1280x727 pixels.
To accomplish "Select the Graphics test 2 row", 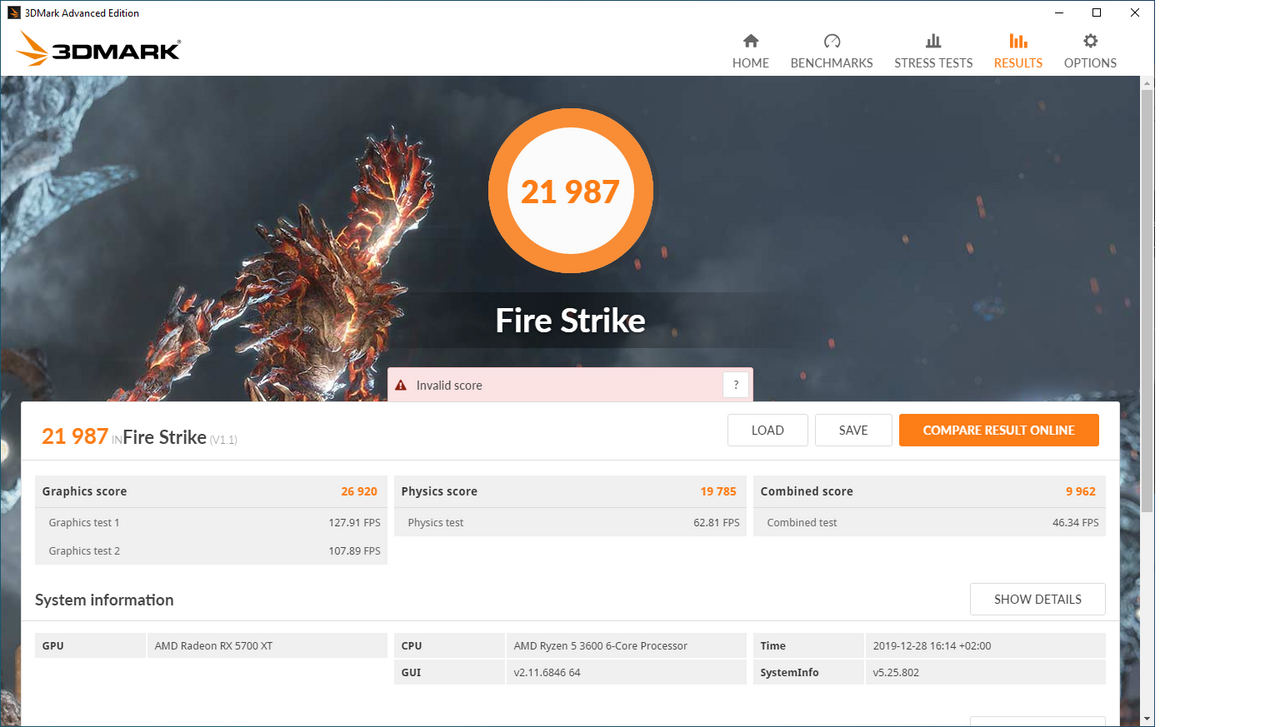I will tap(211, 550).
